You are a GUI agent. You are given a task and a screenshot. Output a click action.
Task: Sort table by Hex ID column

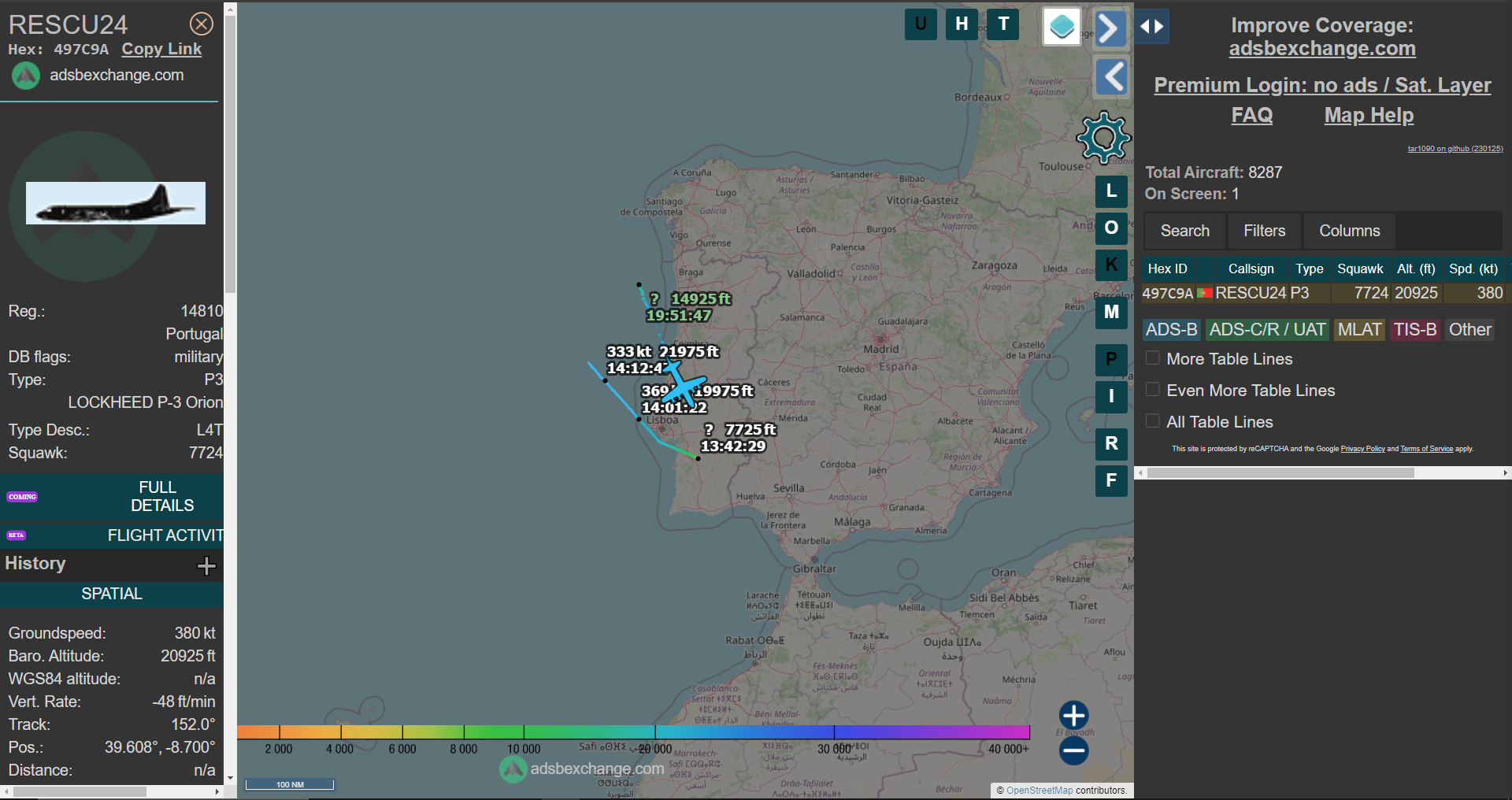coord(1168,269)
